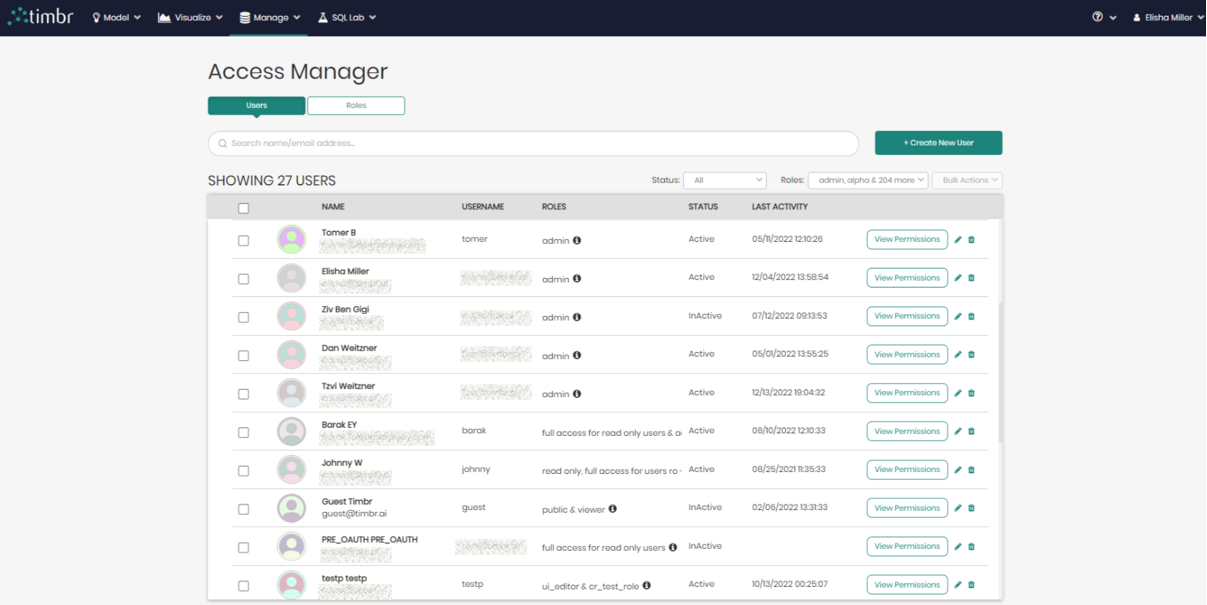This screenshot has width=1207, height=605.
Task: Click the search name/email input field
Action: 500,143
